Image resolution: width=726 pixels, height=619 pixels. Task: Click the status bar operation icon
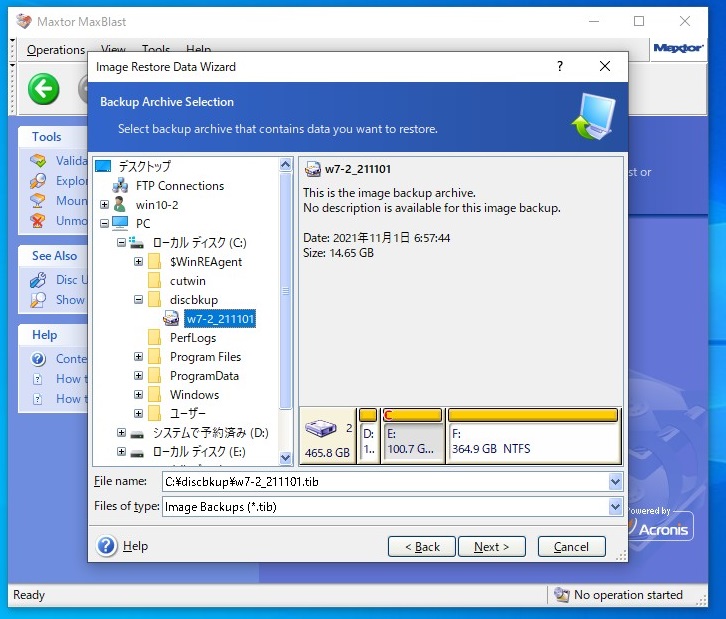click(x=561, y=594)
